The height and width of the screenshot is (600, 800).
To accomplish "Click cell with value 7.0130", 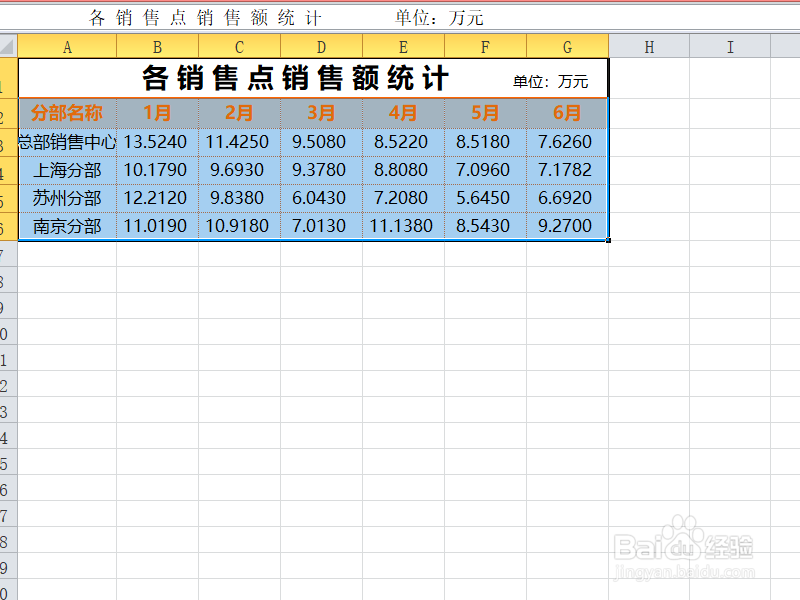I will click(x=321, y=226).
